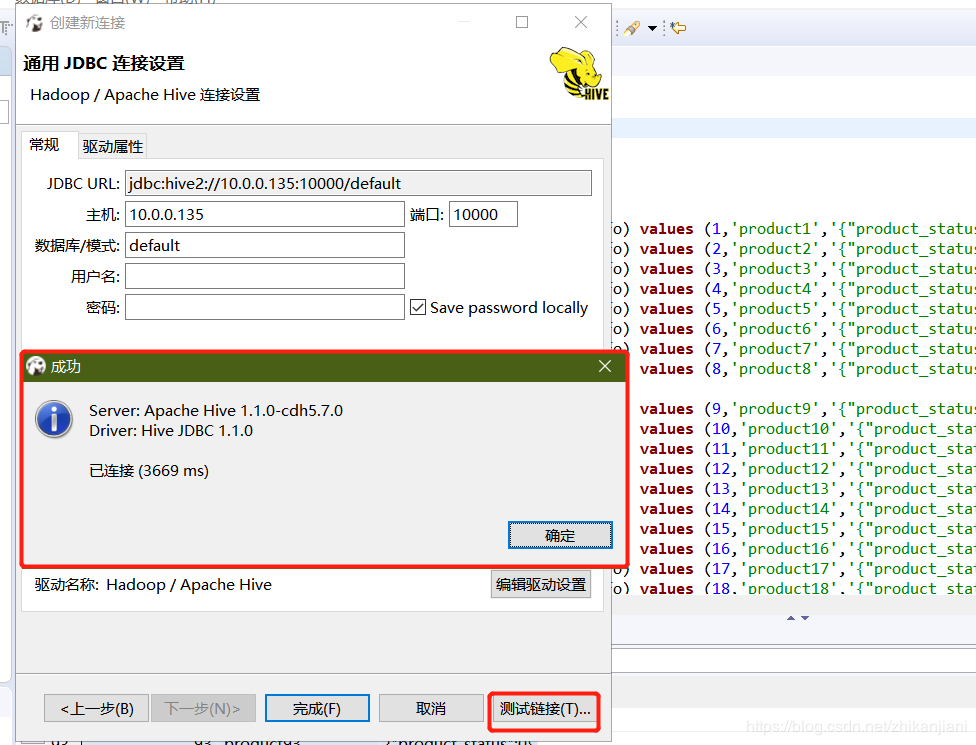976x745 pixels.
Task: Switch to the 驱动属性 tab
Action: 113,146
